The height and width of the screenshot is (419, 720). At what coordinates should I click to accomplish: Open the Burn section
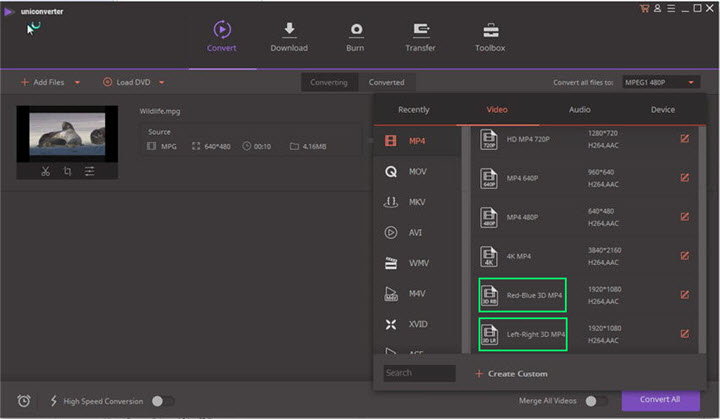click(357, 35)
